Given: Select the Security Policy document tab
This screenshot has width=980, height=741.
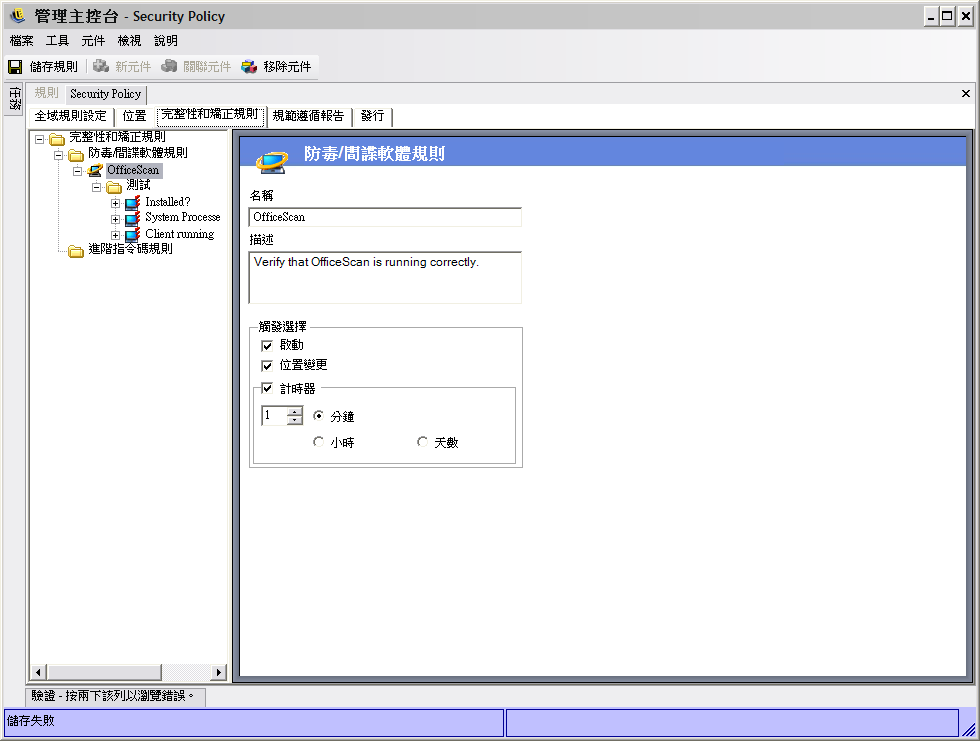Looking at the screenshot, I should (106, 94).
